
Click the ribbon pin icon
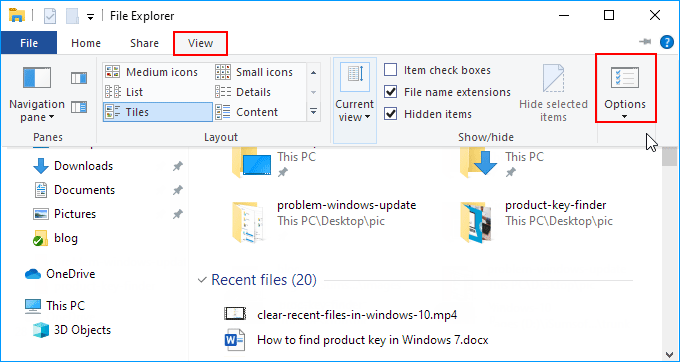click(x=646, y=42)
